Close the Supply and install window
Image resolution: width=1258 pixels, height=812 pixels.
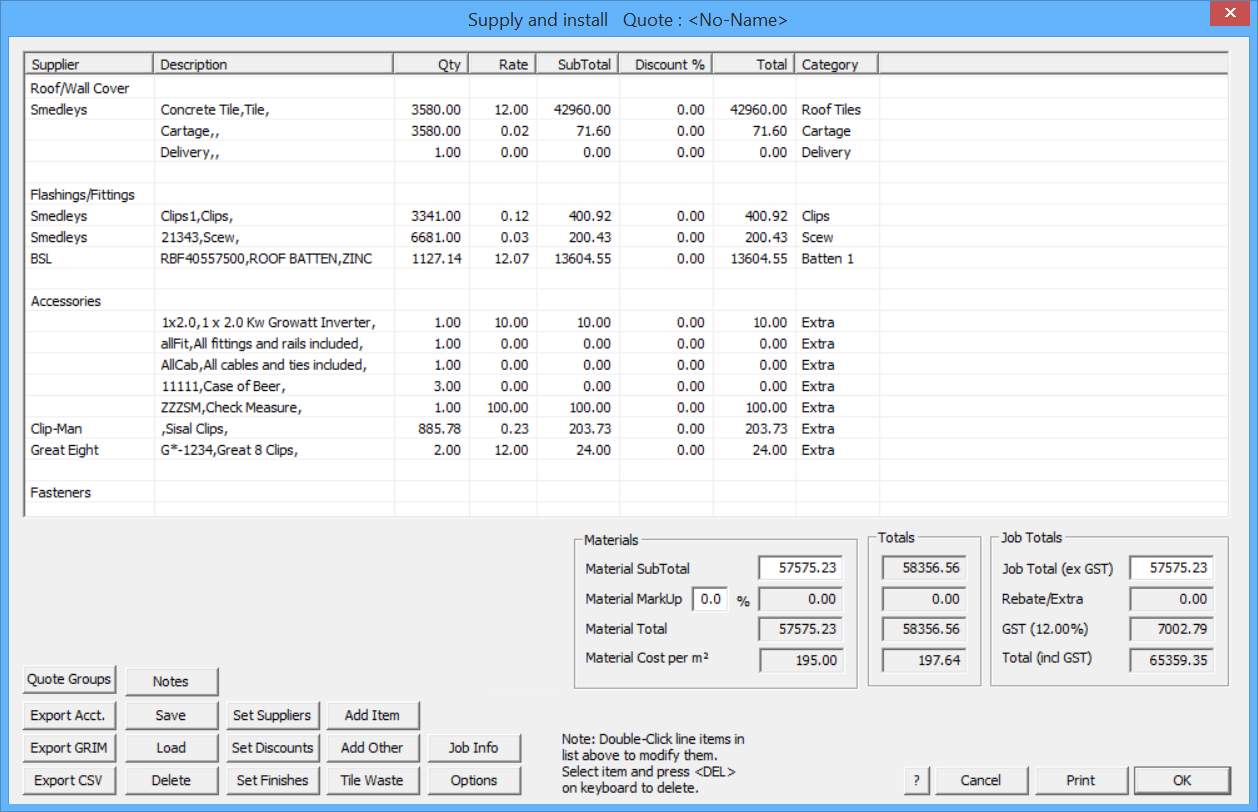tap(1228, 14)
